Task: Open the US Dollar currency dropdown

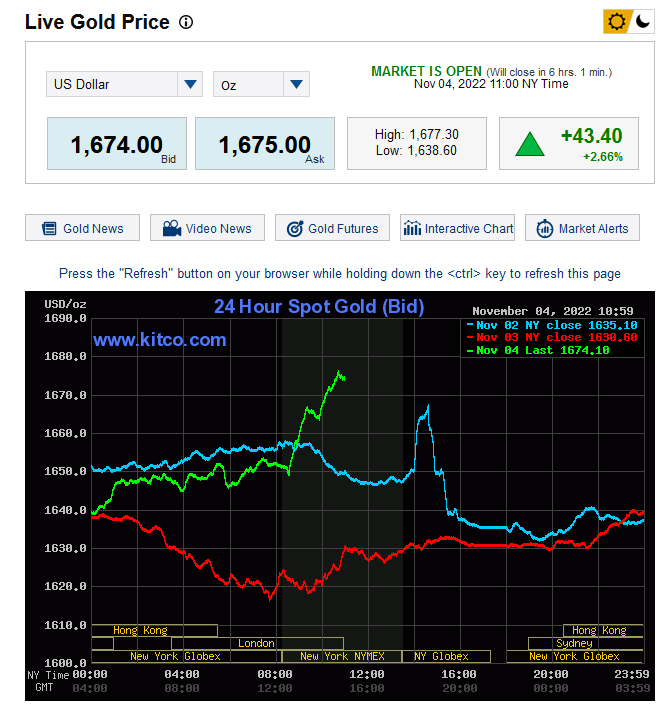Action: pyautogui.click(x=124, y=84)
